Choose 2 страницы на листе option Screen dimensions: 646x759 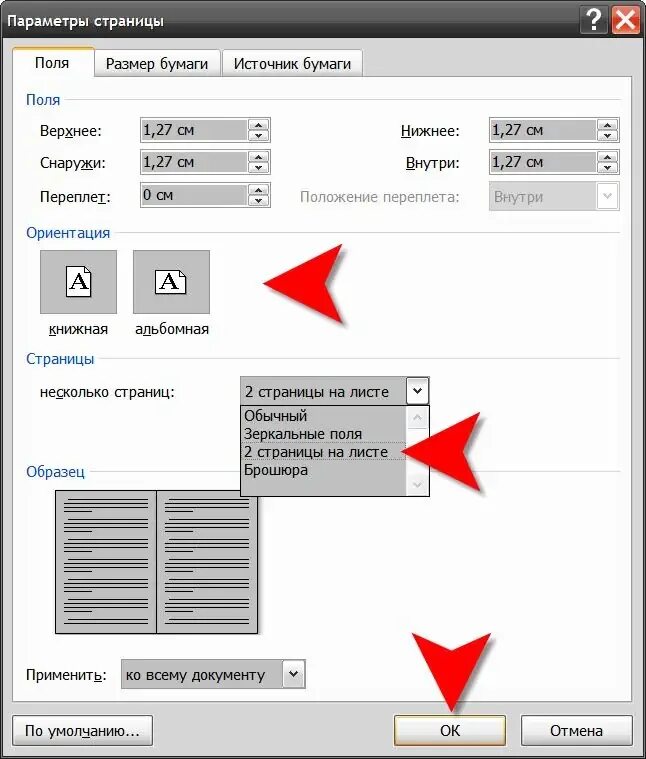tap(323, 452)
